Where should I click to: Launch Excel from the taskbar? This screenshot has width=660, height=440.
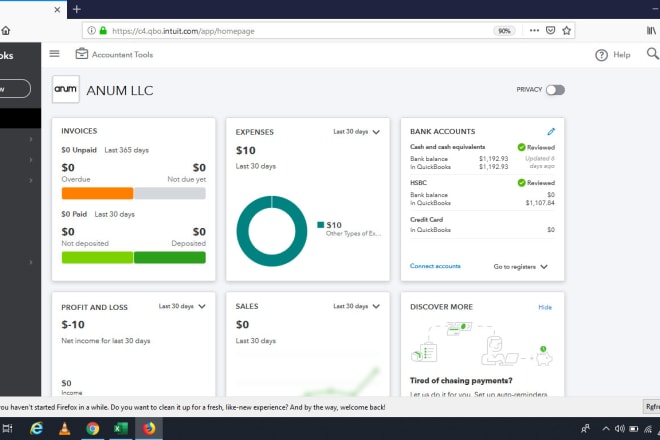click(121, 428)
